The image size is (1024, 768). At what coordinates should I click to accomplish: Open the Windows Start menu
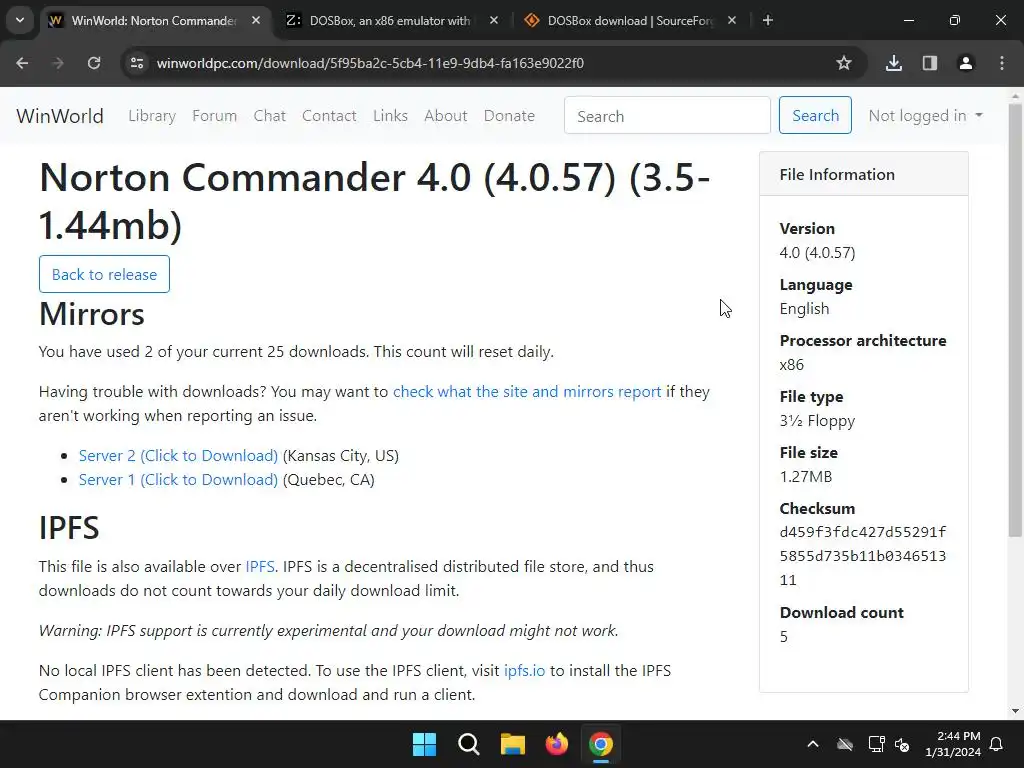click(x=424, y=744)
